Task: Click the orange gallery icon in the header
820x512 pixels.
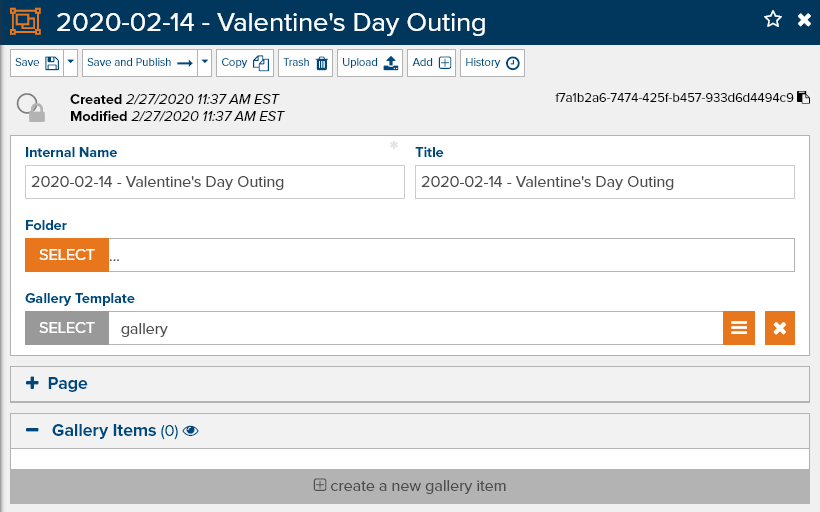Action: click(x=25, y=21)
